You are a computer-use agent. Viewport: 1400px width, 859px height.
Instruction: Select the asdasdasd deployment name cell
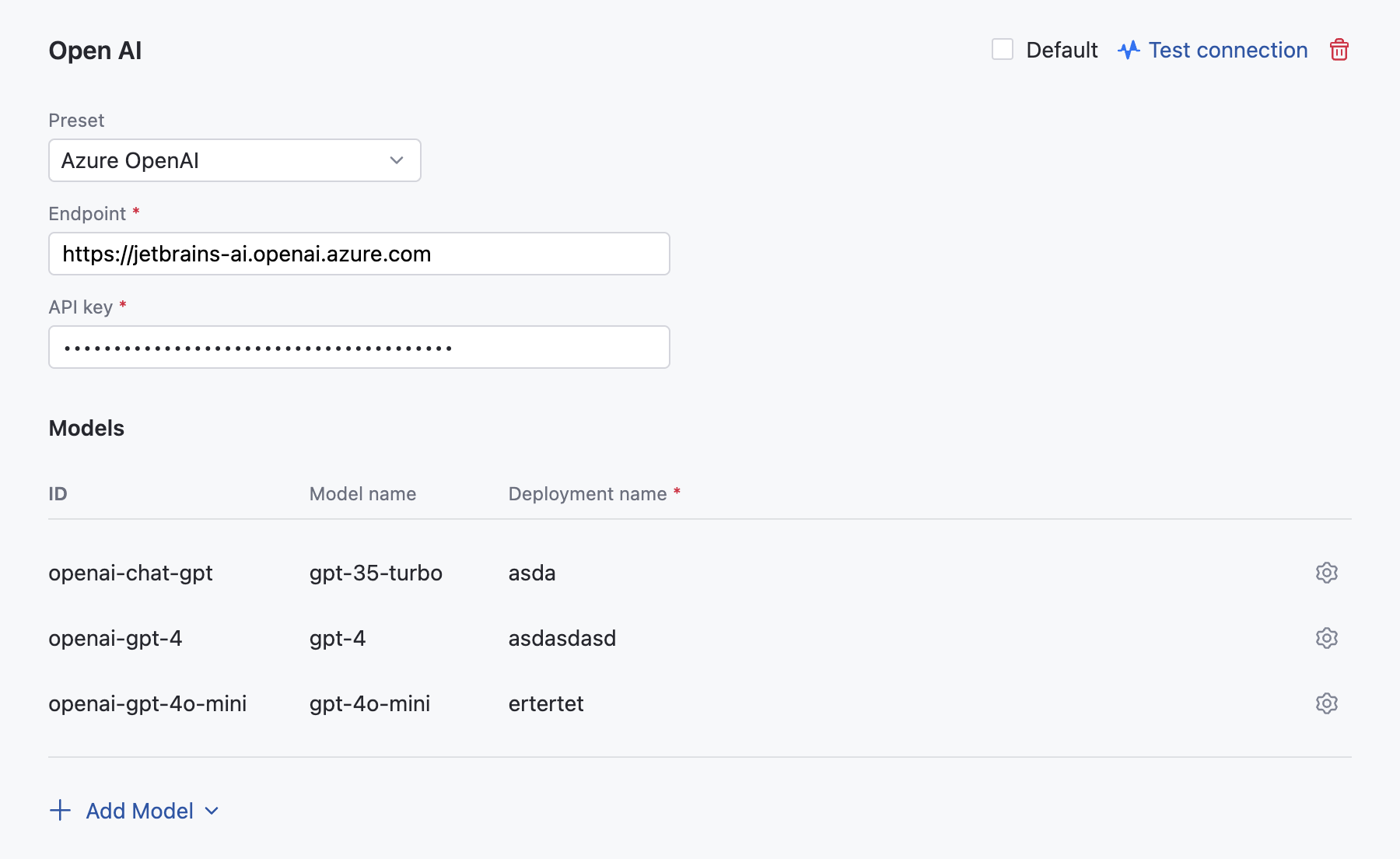[562, 638]
